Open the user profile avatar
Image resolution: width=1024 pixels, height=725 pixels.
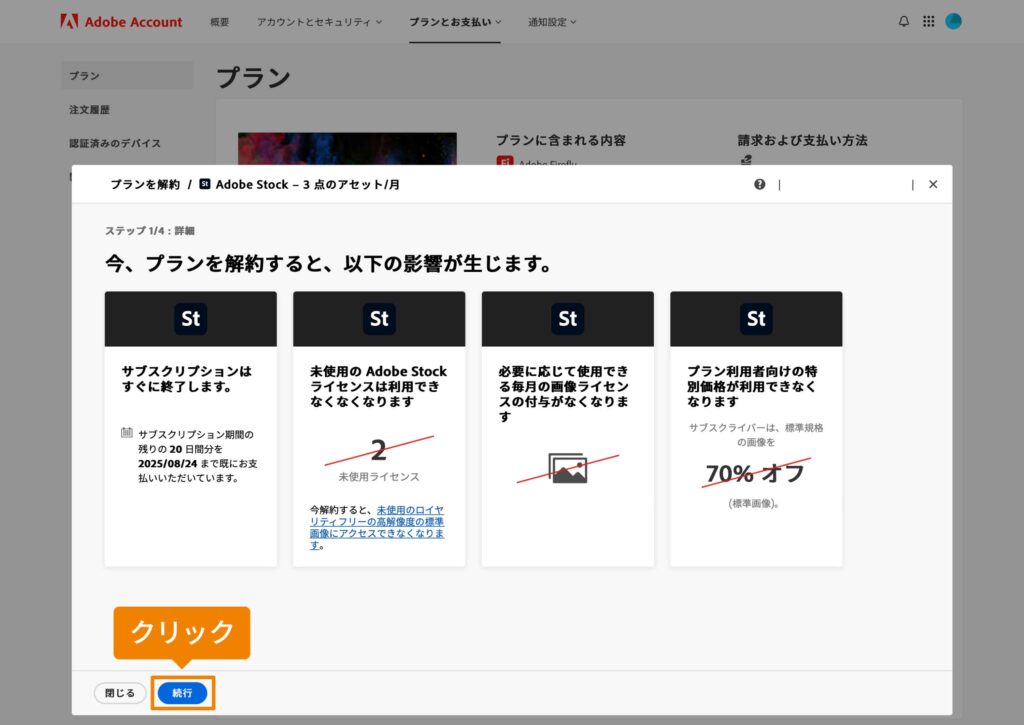(x=953, y=22)
